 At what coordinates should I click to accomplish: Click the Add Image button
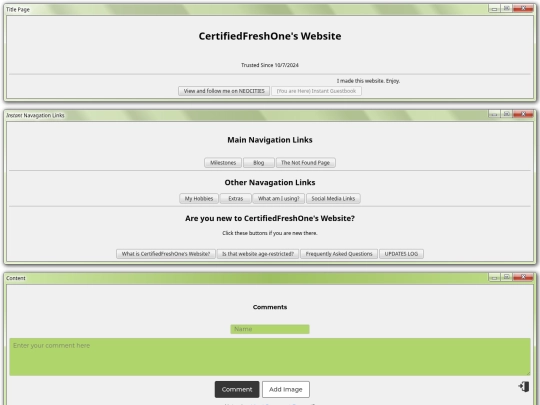(x=285, y=389)
